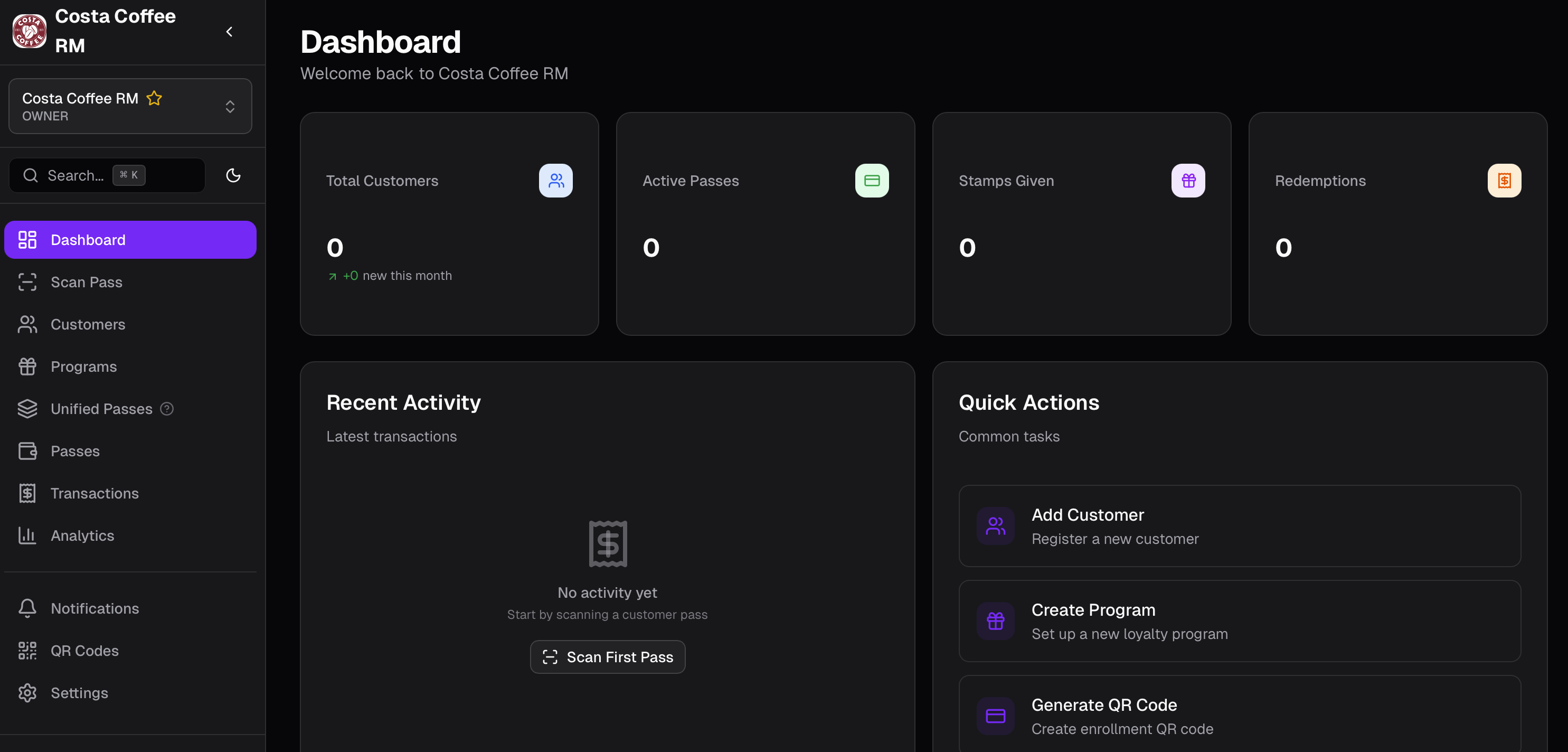Click the Notifications bell icon

click(27, 608)
